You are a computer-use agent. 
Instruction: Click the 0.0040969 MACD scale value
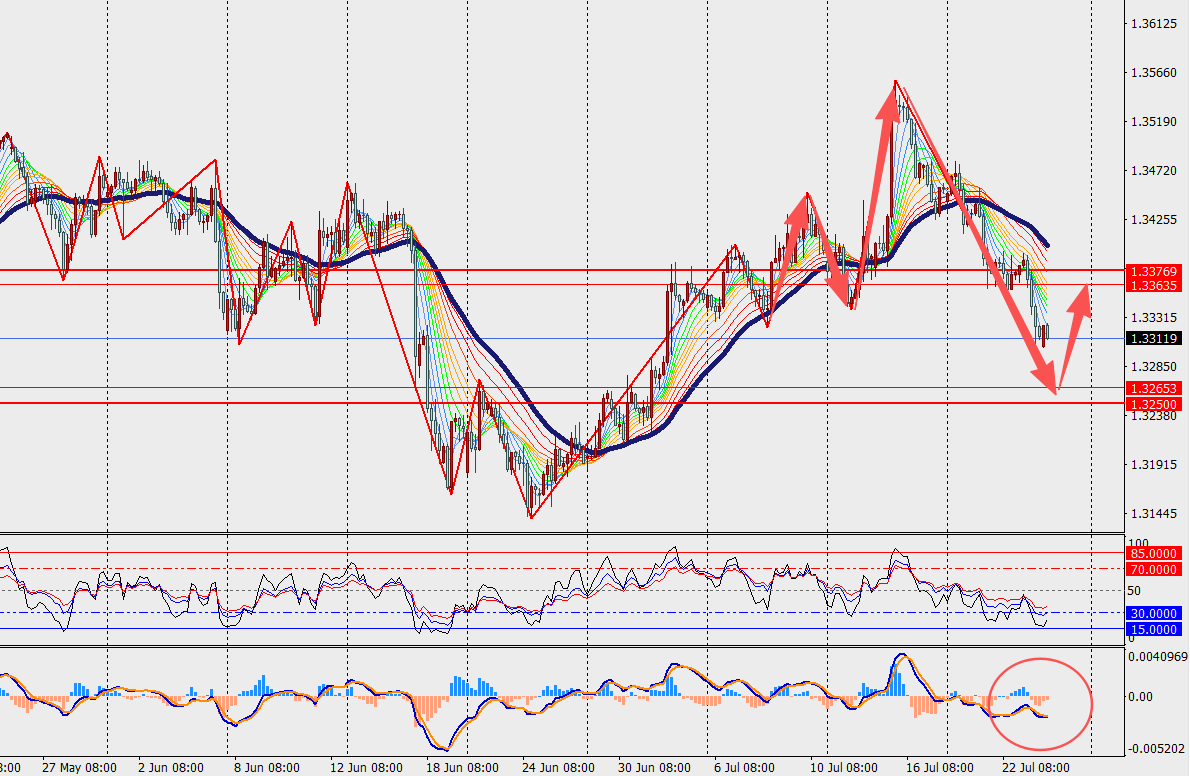click(1157, 656)
